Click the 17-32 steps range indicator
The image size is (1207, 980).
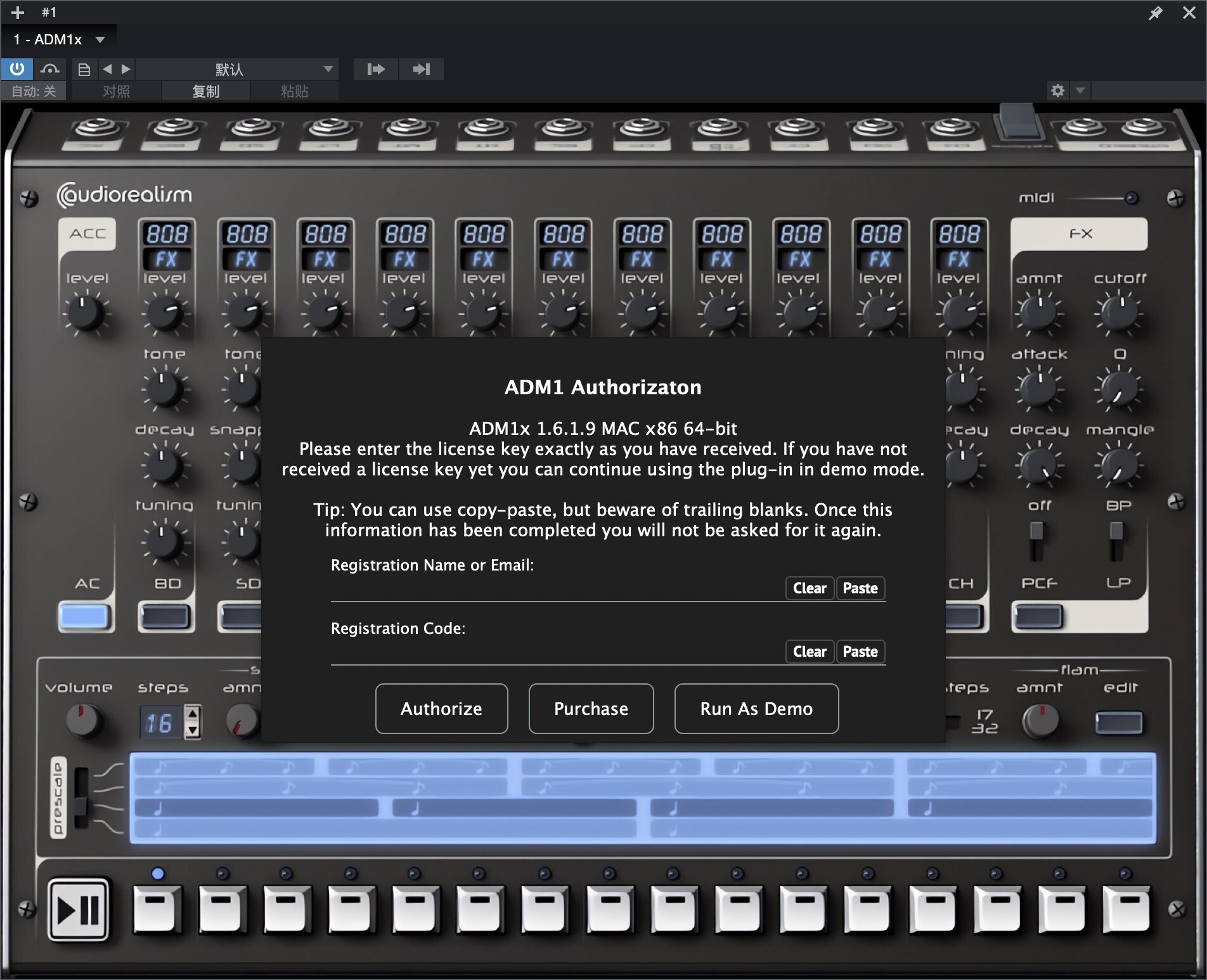coord(984,721)
